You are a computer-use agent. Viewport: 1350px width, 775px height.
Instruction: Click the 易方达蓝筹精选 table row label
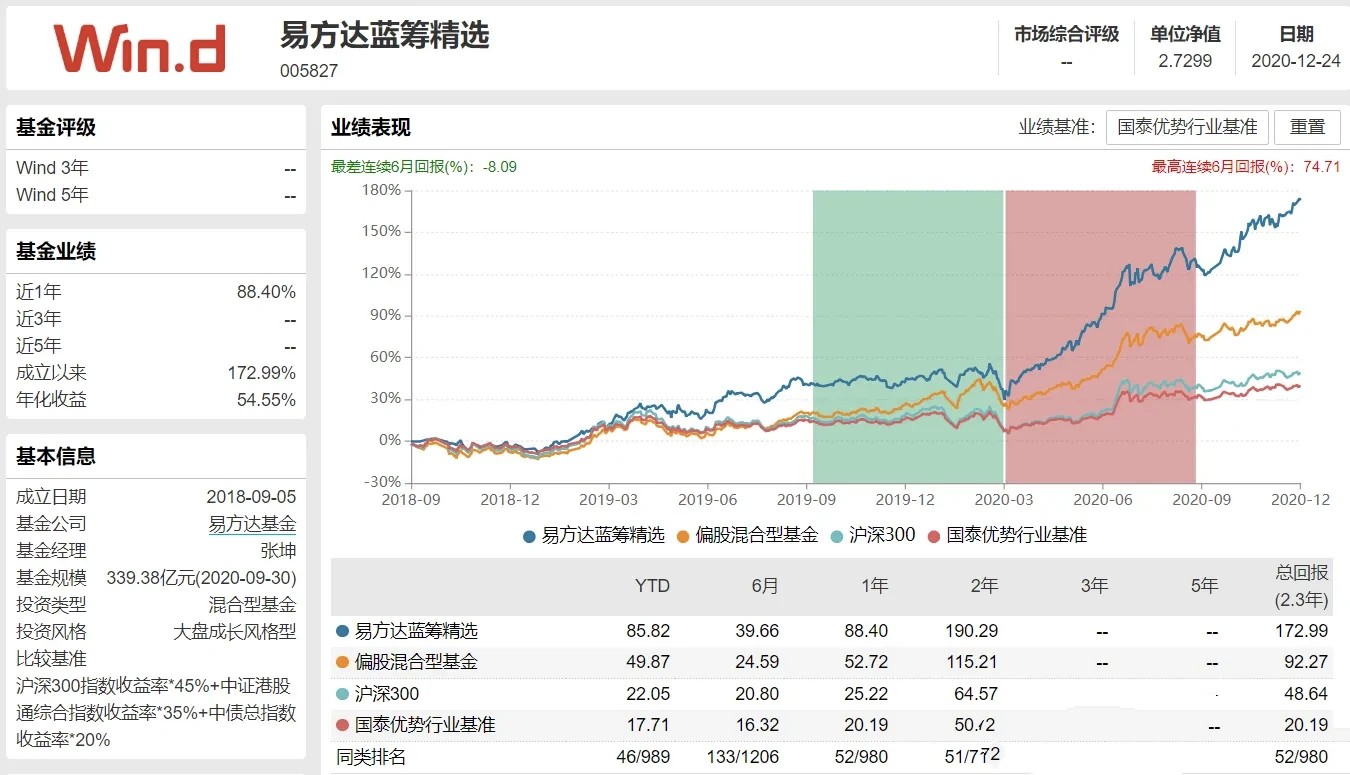[x=416, y=631]
